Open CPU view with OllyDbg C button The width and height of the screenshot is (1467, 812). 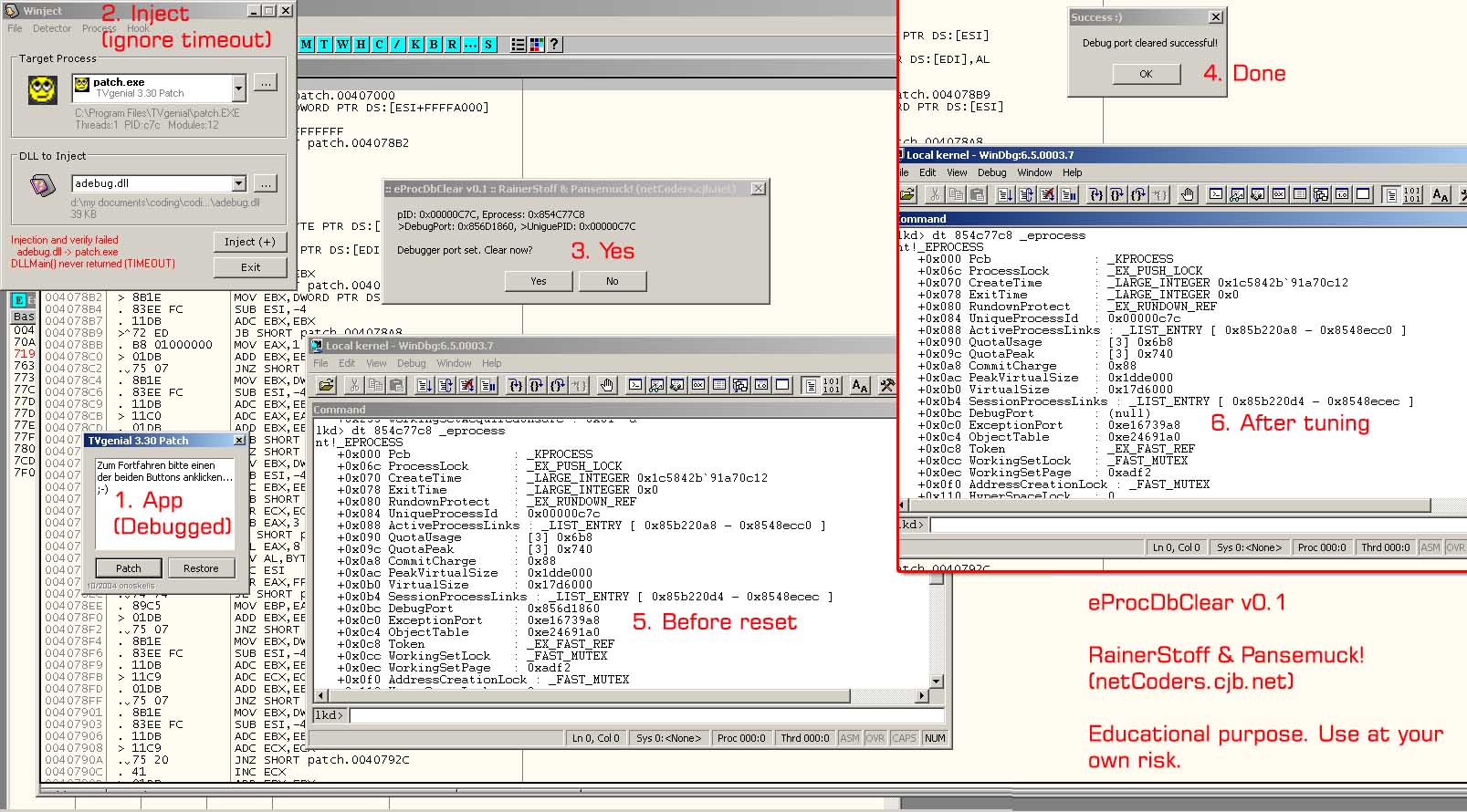click(379, 44)
